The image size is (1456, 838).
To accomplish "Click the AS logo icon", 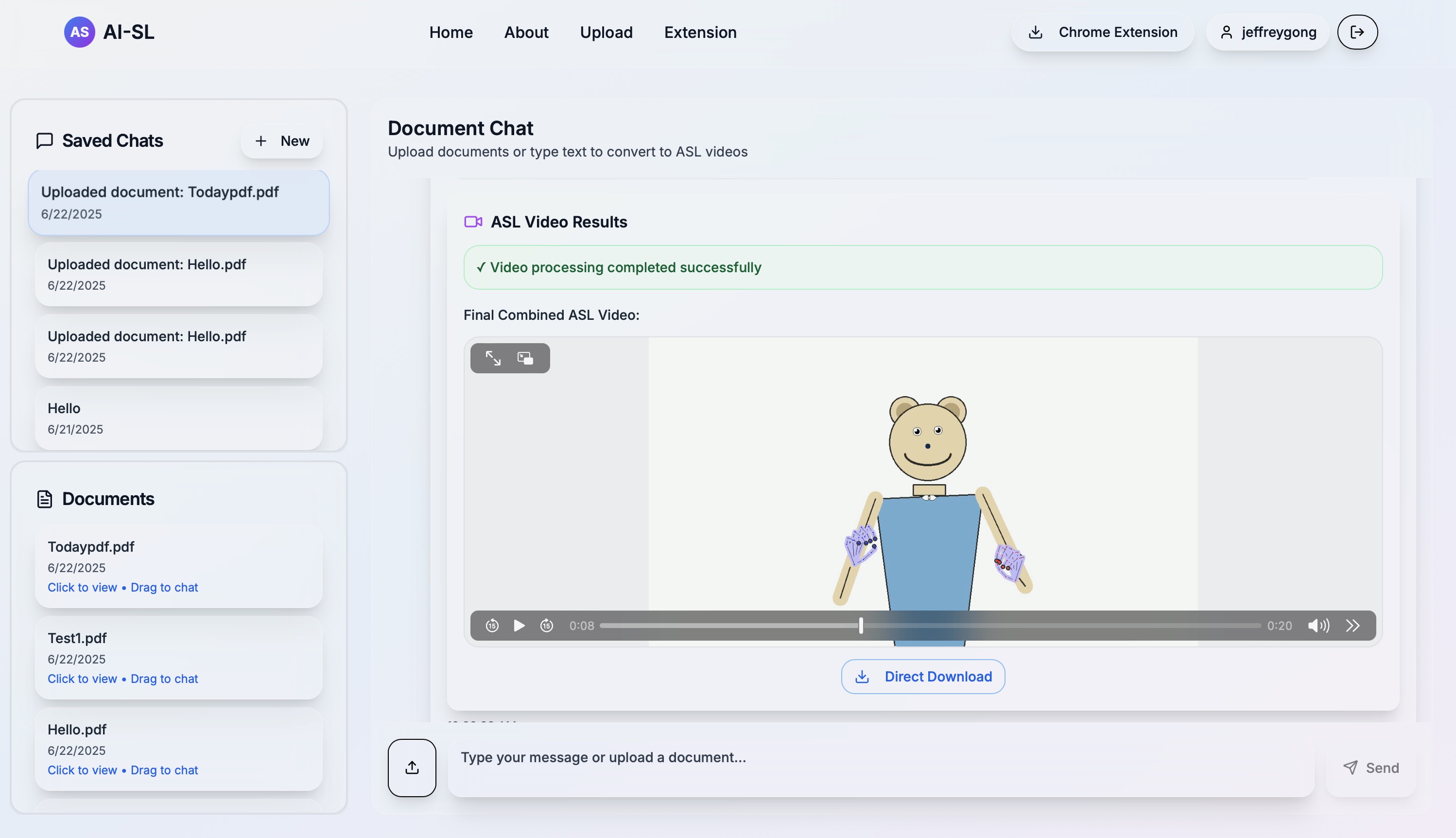I will tap(79, 32).
